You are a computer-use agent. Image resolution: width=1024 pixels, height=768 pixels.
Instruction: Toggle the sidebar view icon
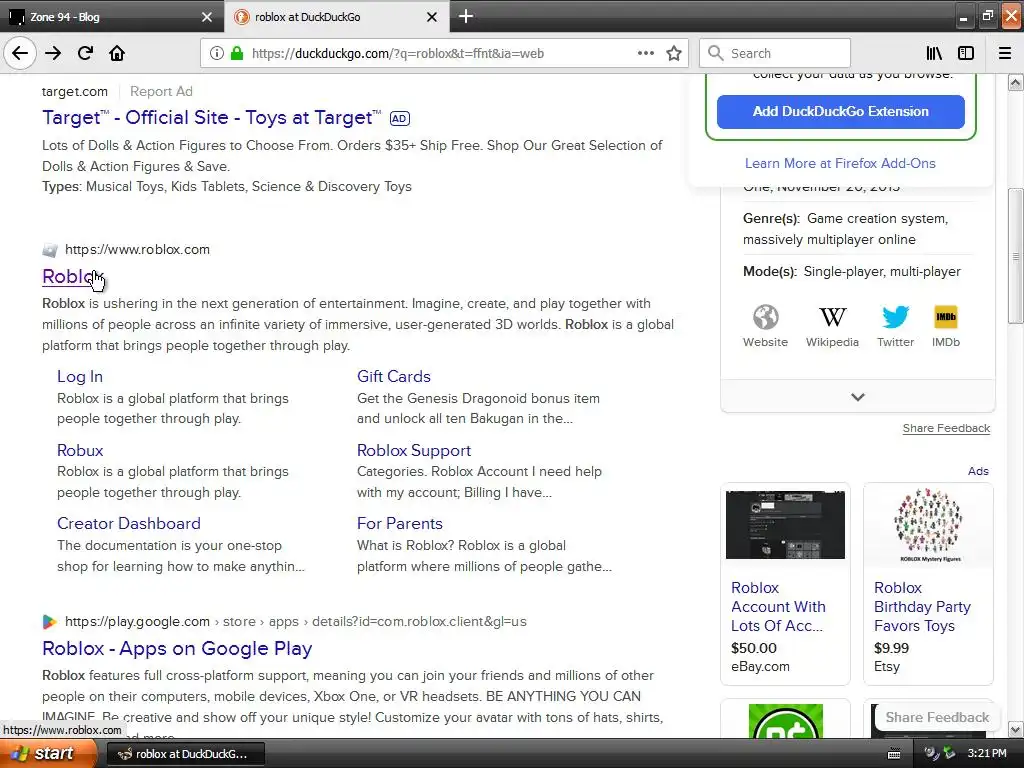pyautogui.click(x=966, y=54)
